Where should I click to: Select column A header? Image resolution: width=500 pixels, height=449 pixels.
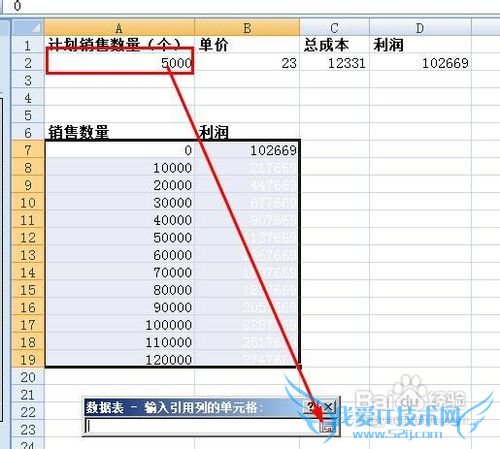tap(119, 27)
